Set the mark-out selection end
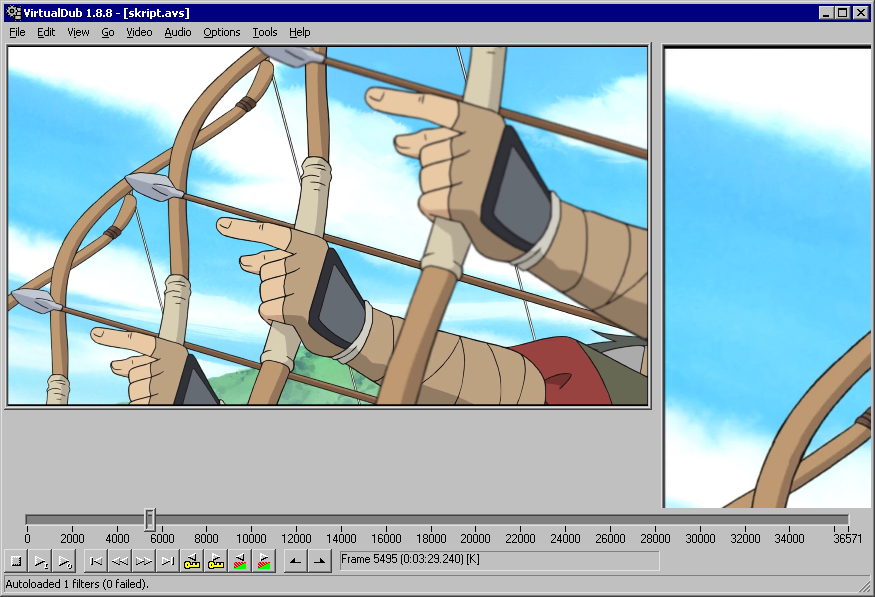Viewport: 875px width, 597px height. pyautogui.click(x=319, y=561)
